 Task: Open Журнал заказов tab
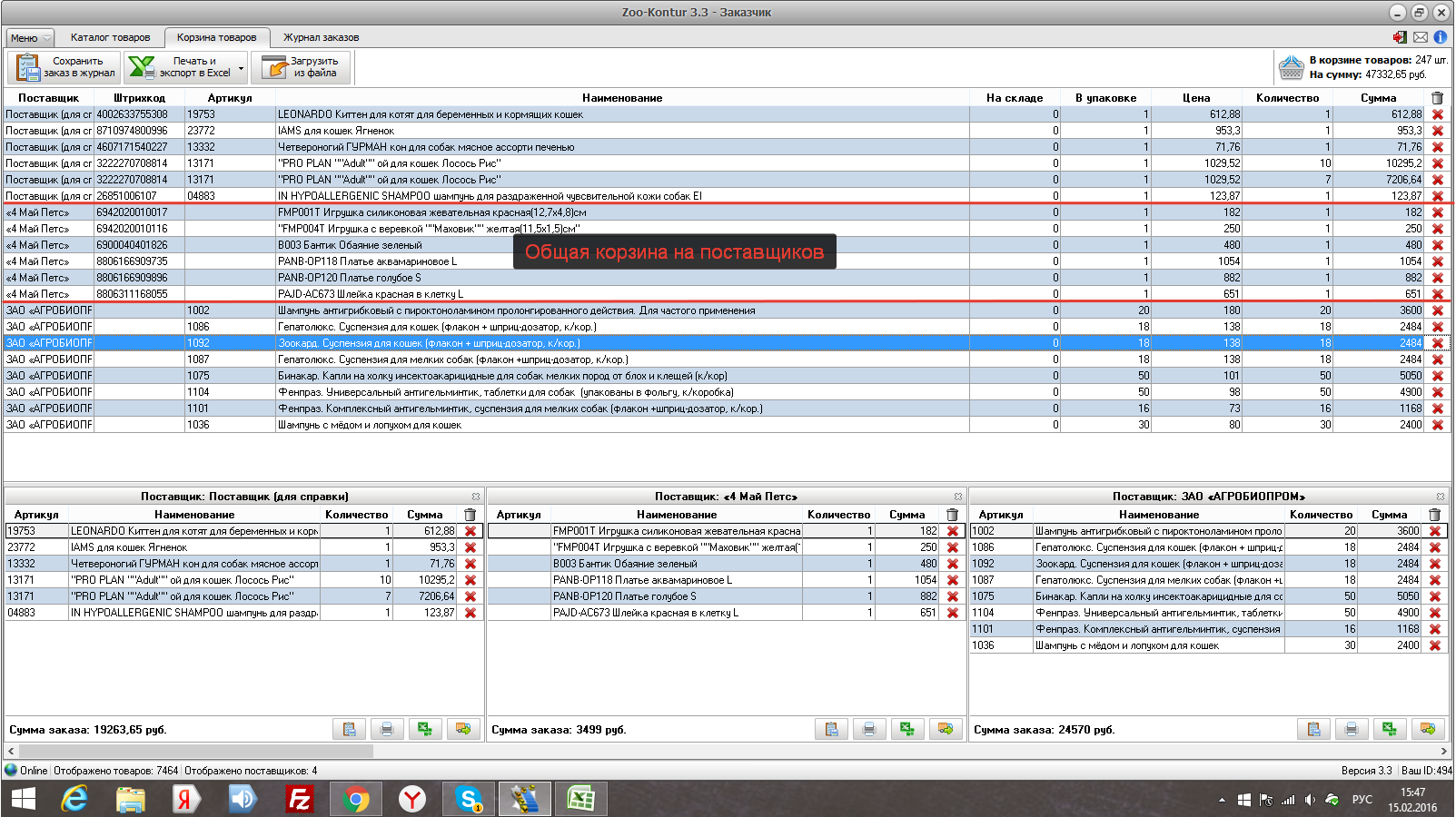(x=322, y=37)
